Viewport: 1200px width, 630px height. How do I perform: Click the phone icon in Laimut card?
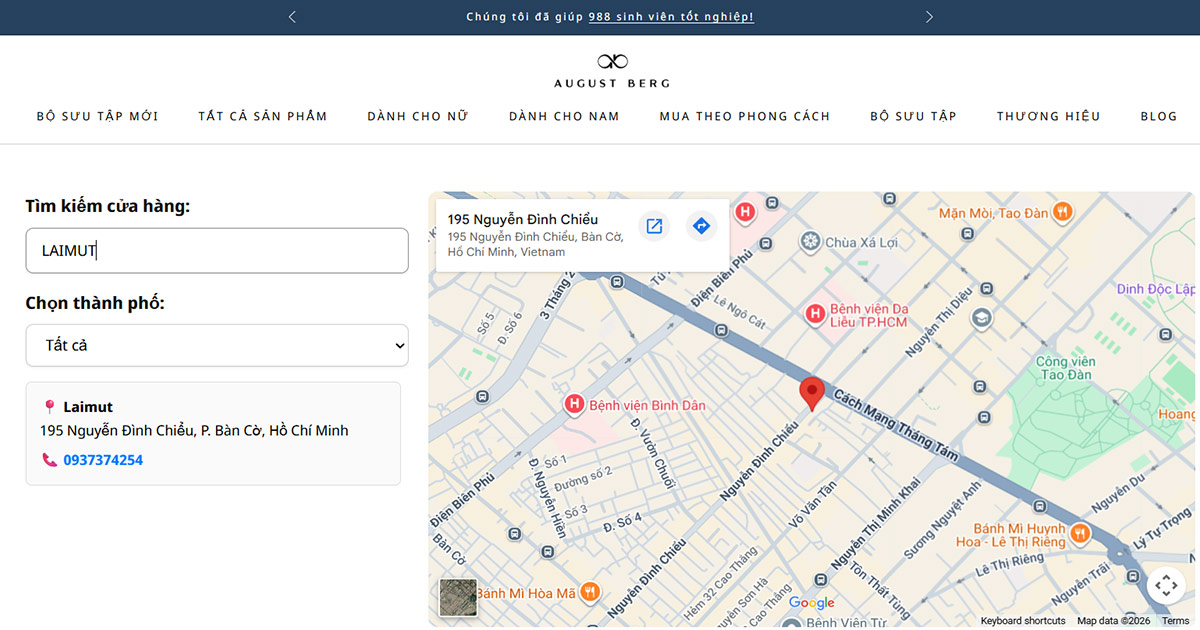coord(49,460)
